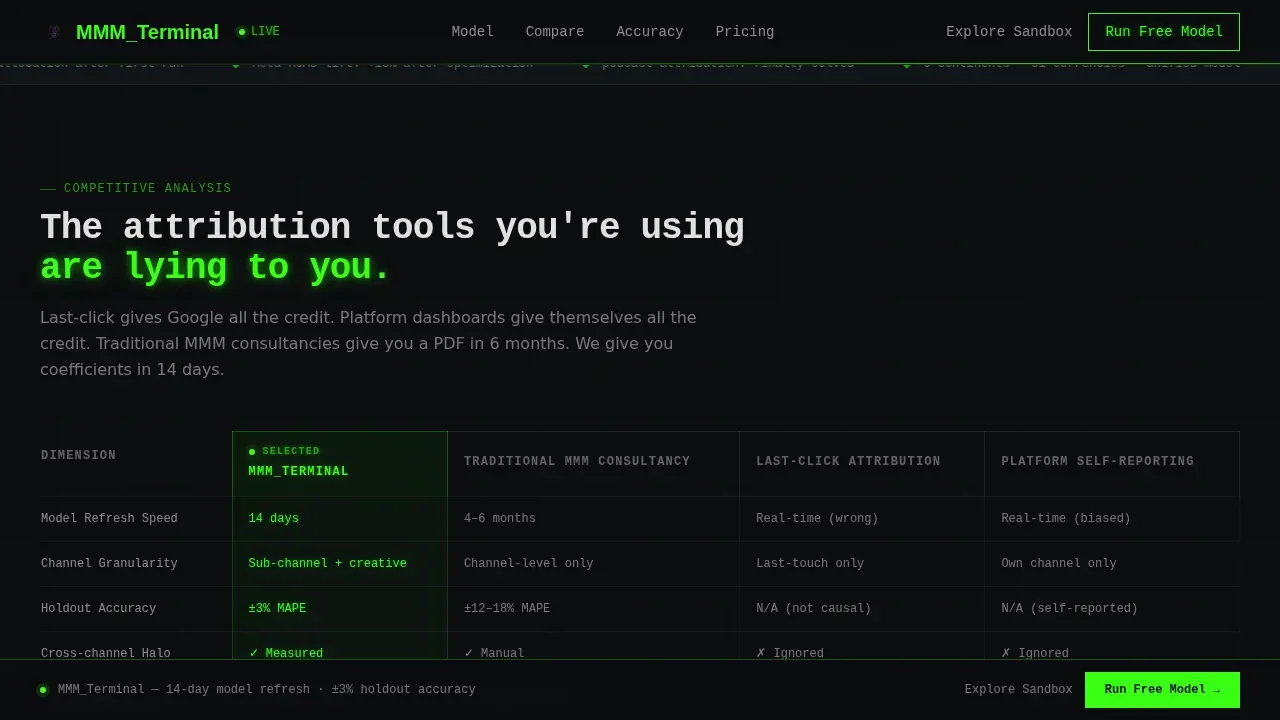Viewport: 1280px width, 720px height.
Task: Click the Traditional MMM Consultancy column header
Action: tap(593, 464)
